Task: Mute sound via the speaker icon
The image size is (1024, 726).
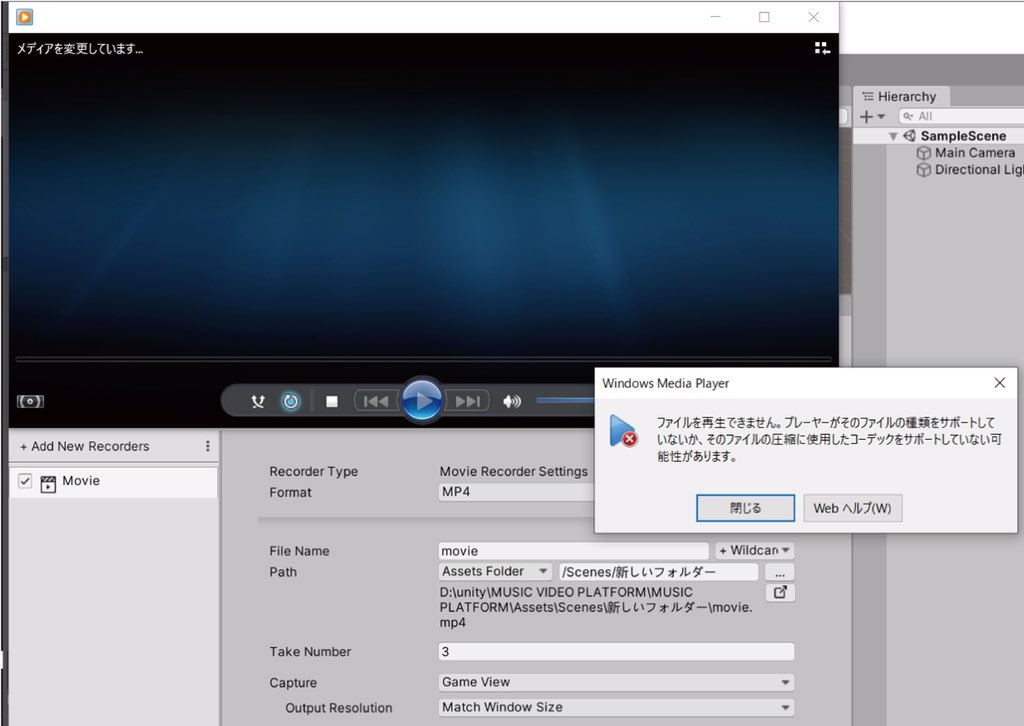Action: pyautogui.click(x=512, y=402)
